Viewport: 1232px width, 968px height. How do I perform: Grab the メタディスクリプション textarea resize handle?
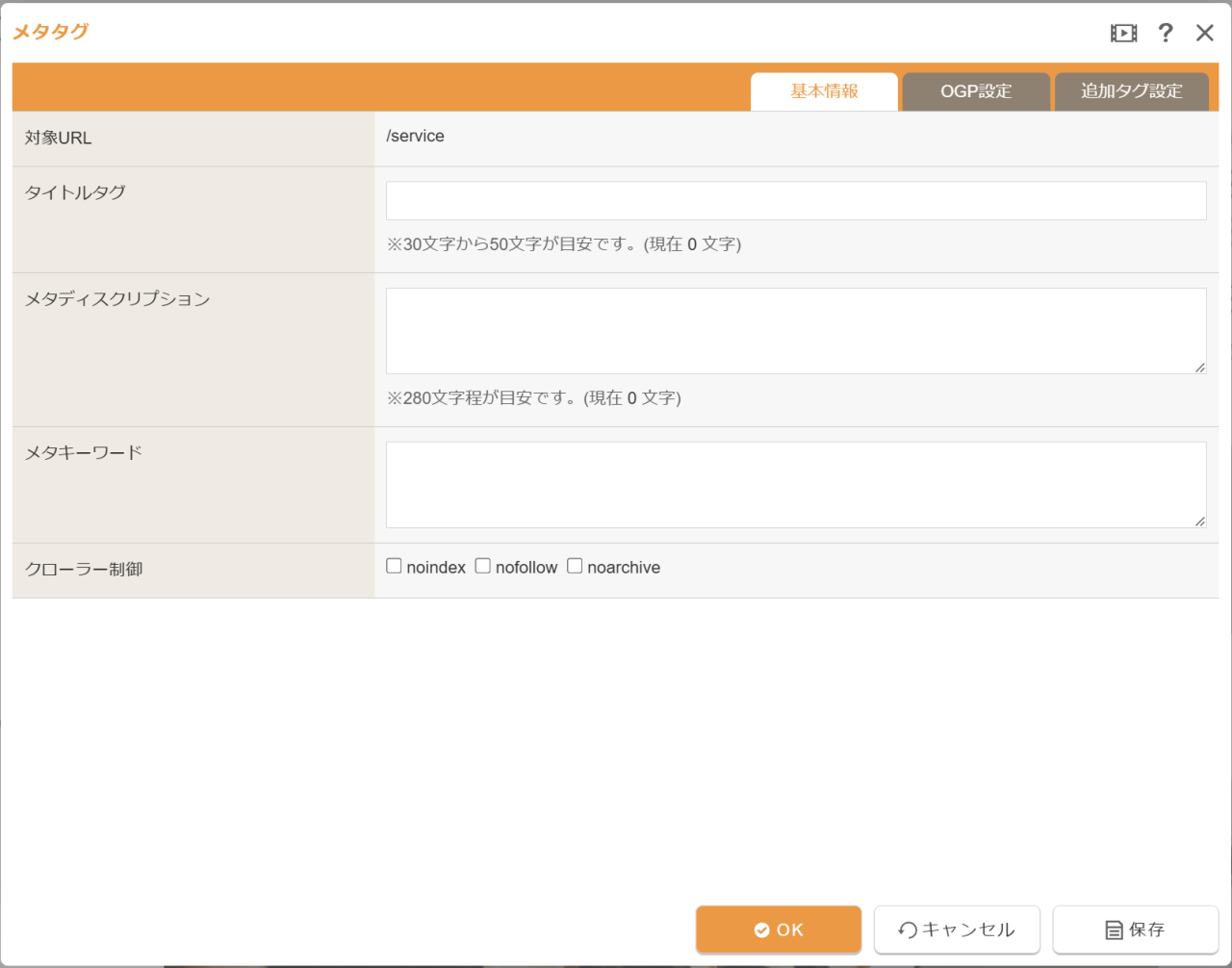[1200, 368]
